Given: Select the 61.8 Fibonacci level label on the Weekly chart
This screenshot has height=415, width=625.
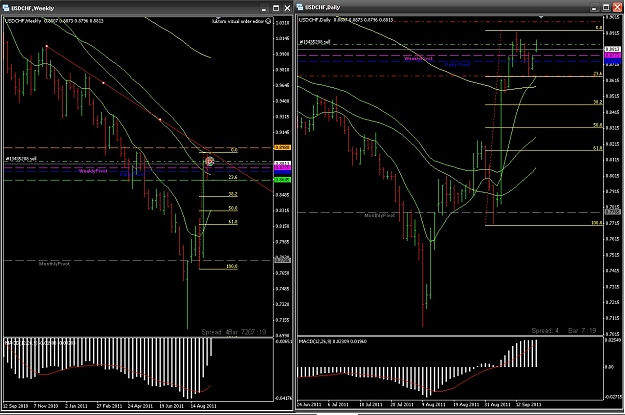Looking at the screenshot, I should pyautogui.click(x=233, y=222).
